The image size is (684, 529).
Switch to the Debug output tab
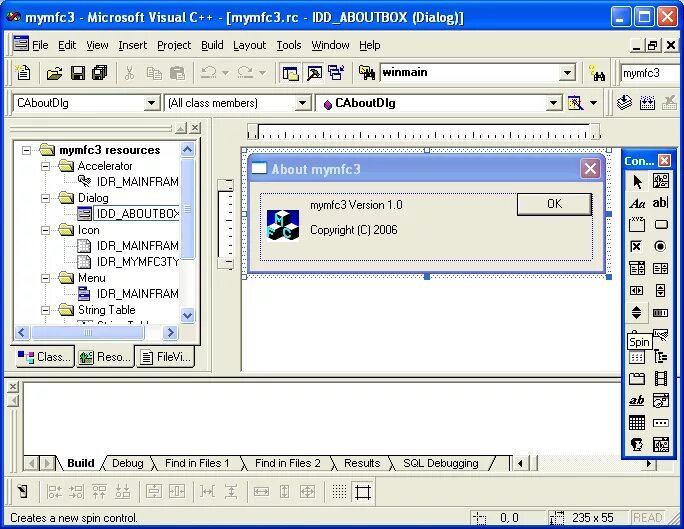click(127, 463)
